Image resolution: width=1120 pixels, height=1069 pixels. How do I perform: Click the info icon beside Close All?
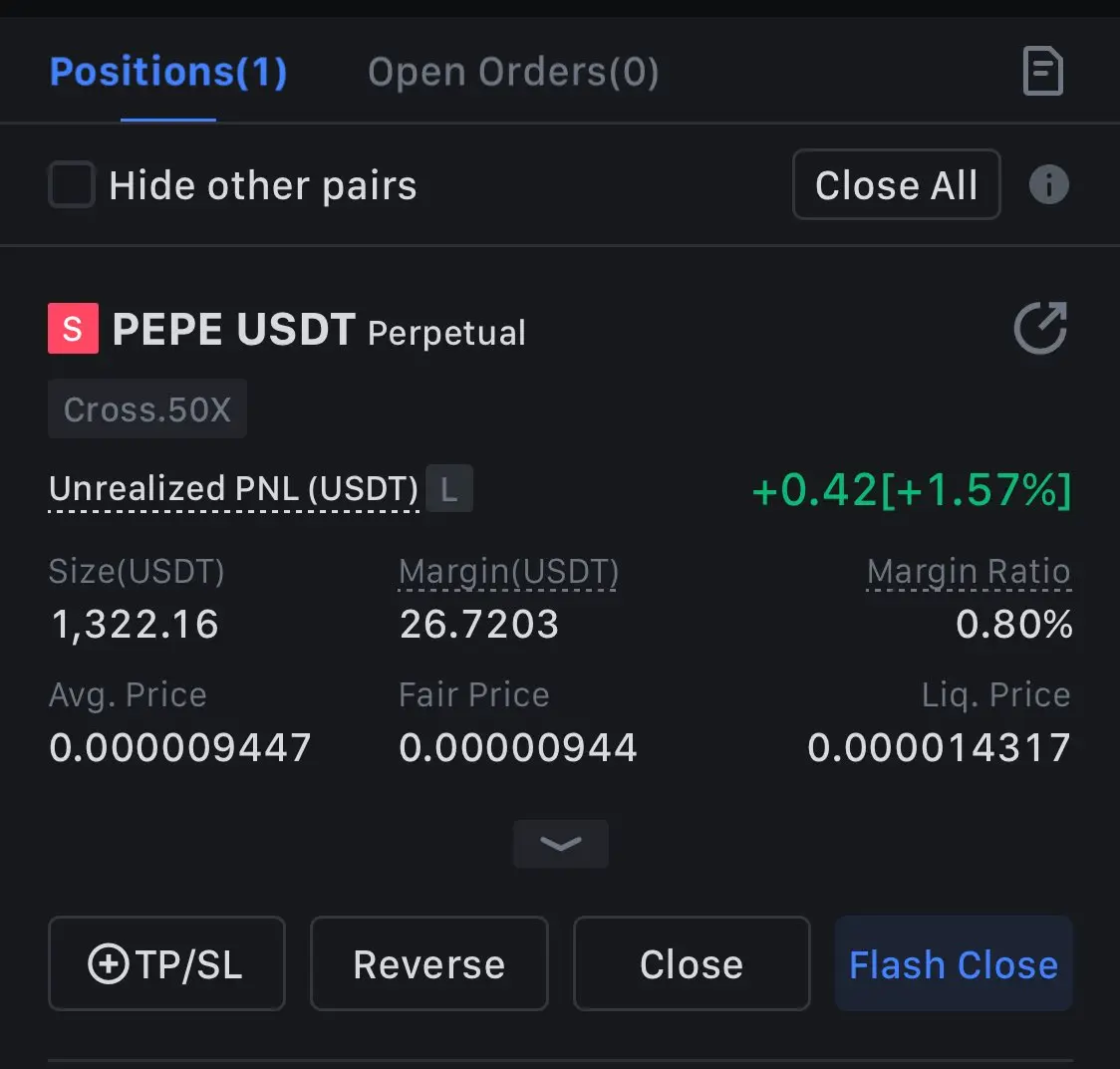pyautogui.click(x=1048, y=185)
